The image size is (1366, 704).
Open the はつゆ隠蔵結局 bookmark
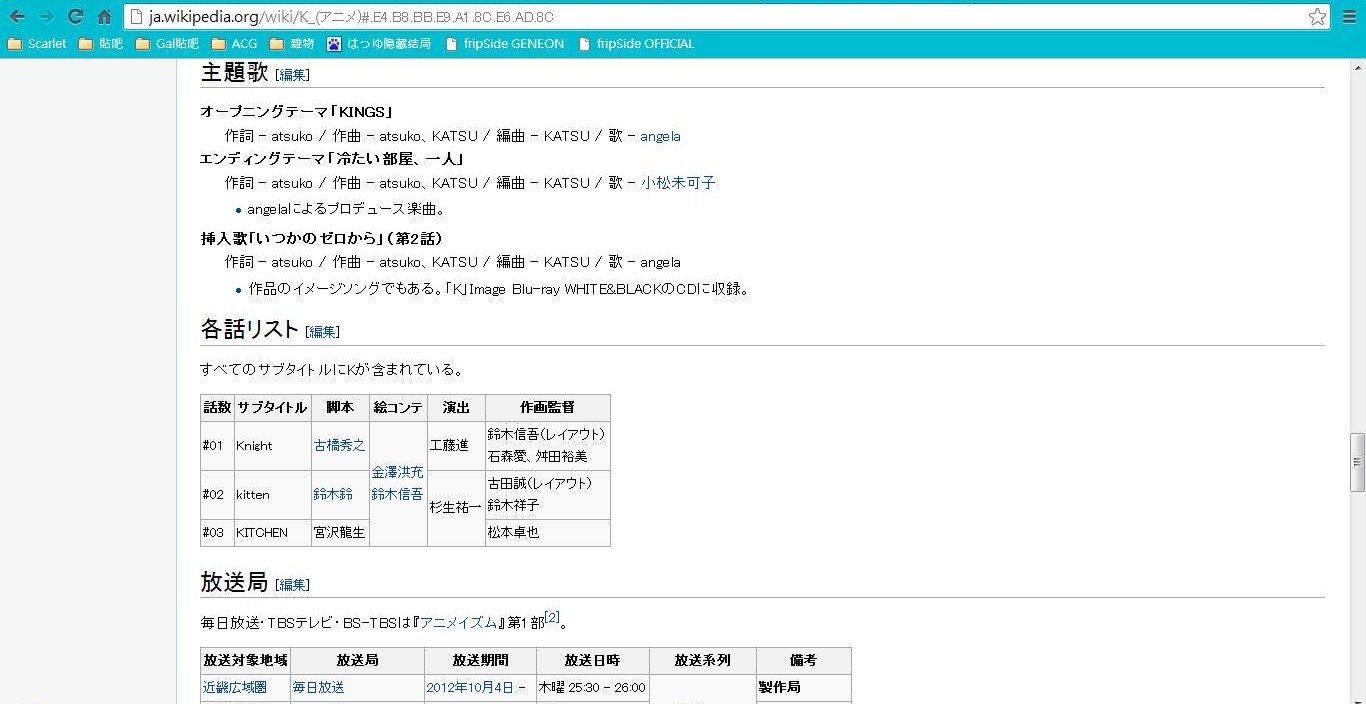click(379, 44)
